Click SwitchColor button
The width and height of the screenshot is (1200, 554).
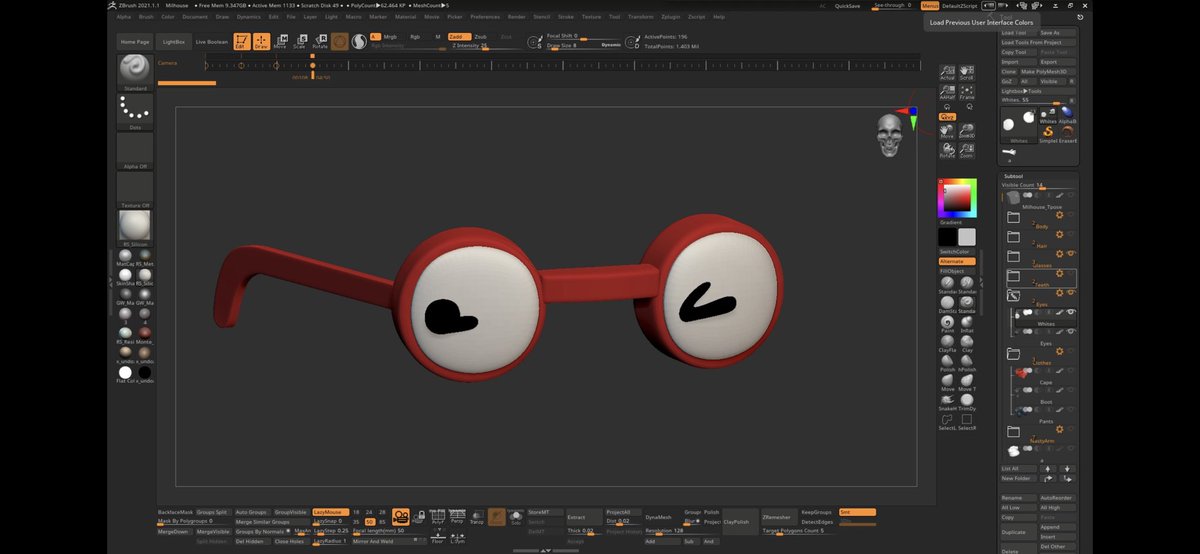(956, 251)
